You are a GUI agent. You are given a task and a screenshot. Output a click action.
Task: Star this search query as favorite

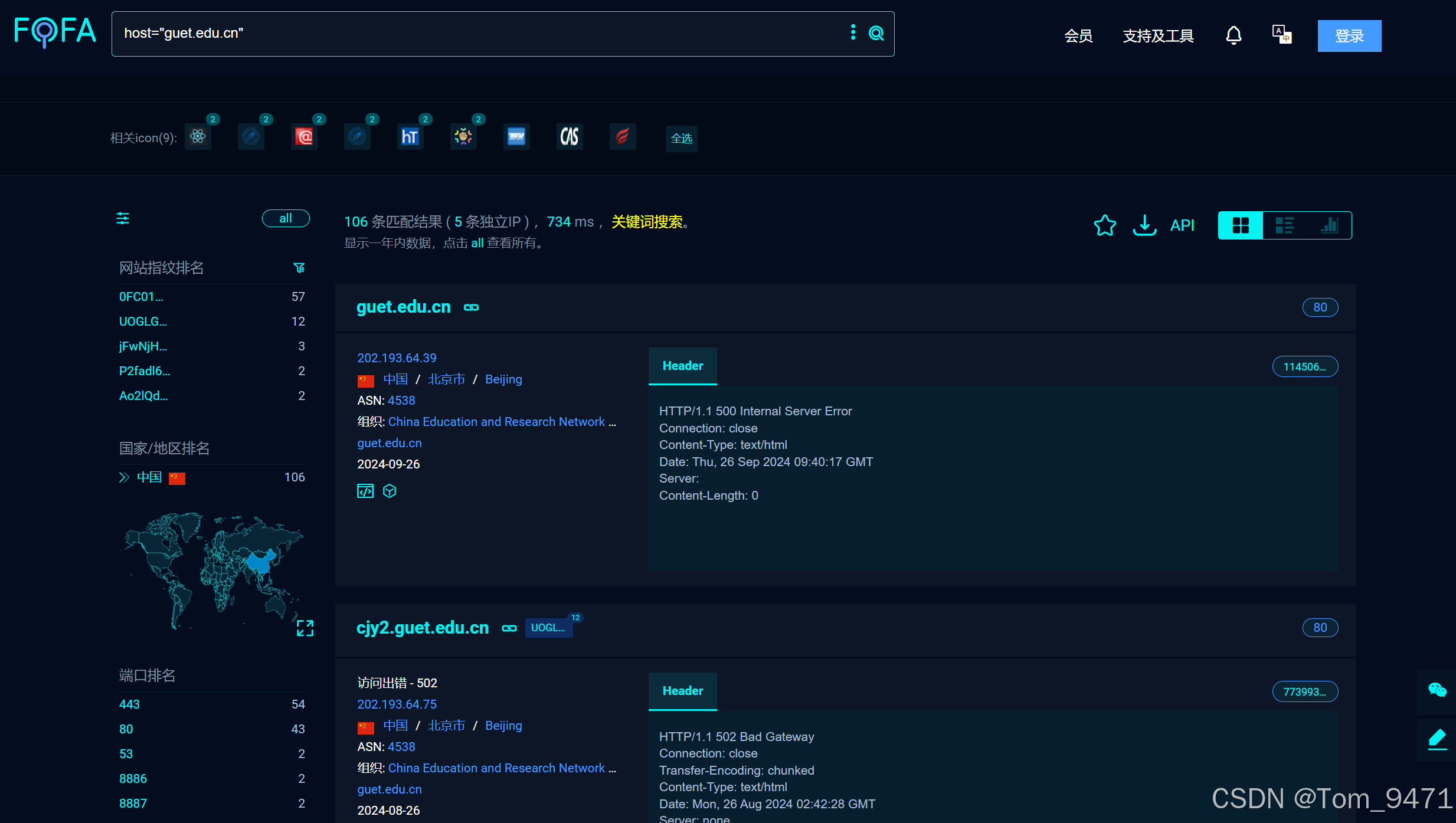point(1105,225)
